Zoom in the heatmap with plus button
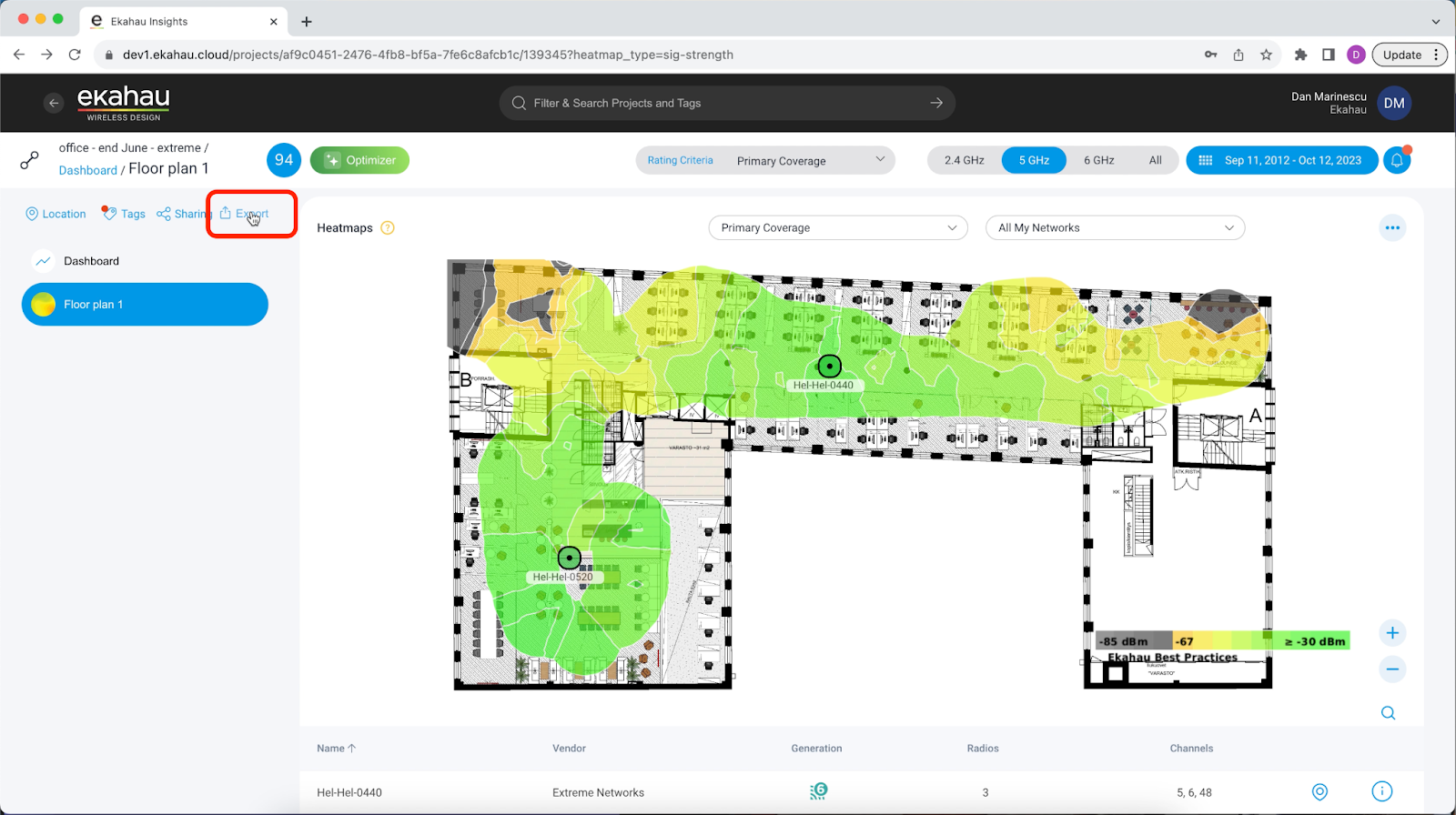This screenshot has width=1456, height=815. 1391,633
